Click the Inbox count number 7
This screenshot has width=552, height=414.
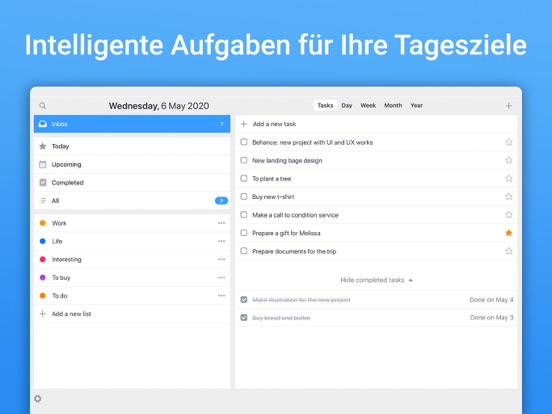tap(222, 124)
